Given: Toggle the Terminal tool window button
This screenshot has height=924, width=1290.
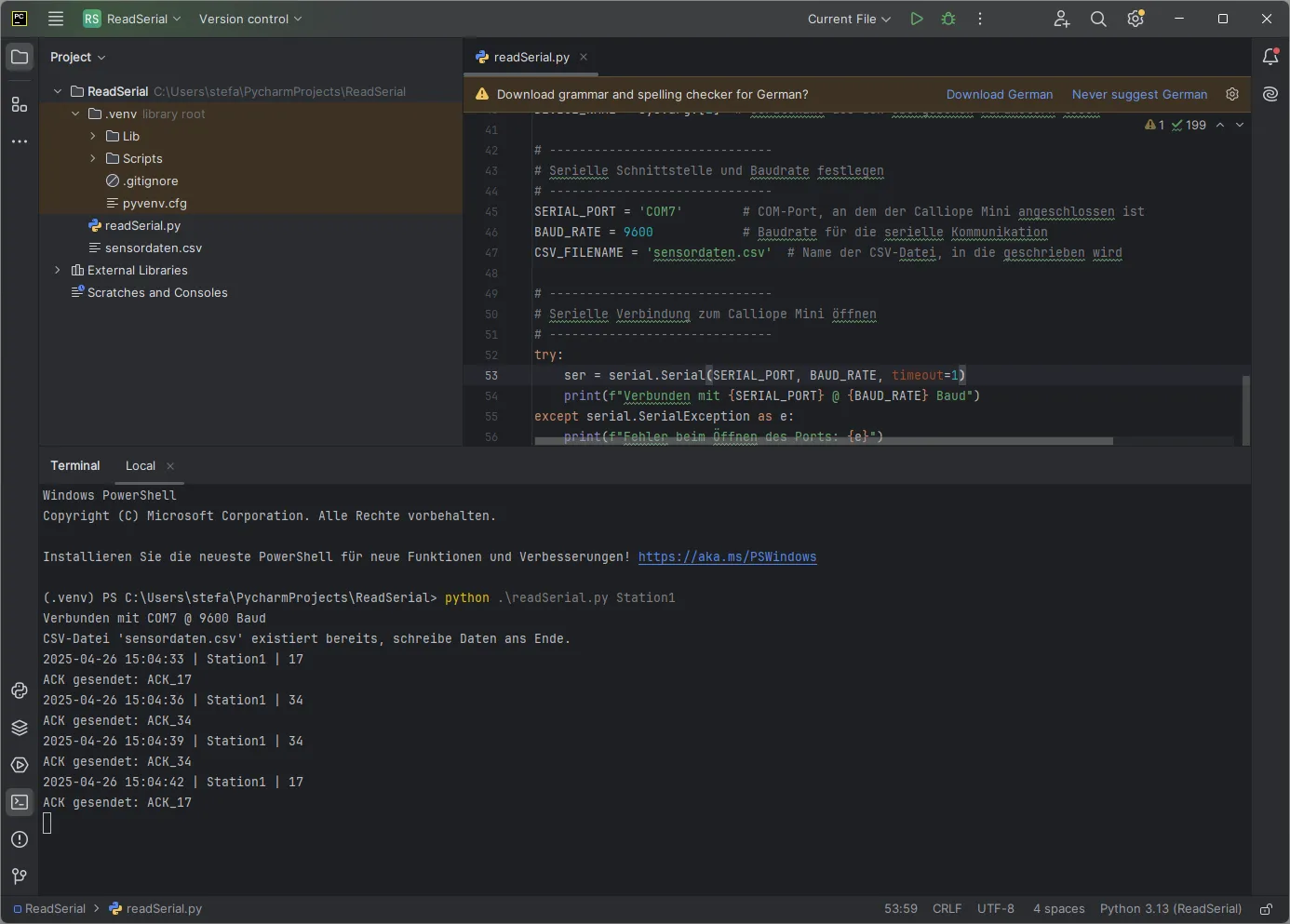Looking at the screenshot, I should coord(20,802).
